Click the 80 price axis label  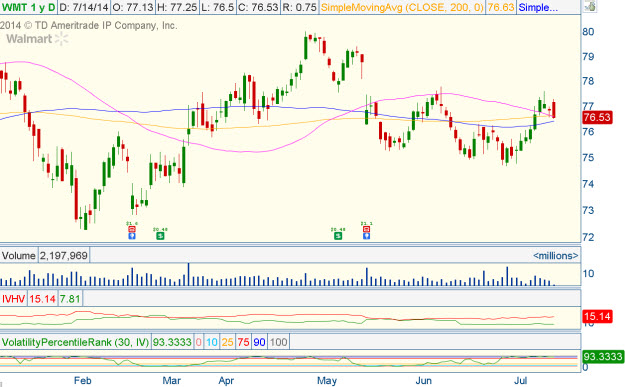588,31
